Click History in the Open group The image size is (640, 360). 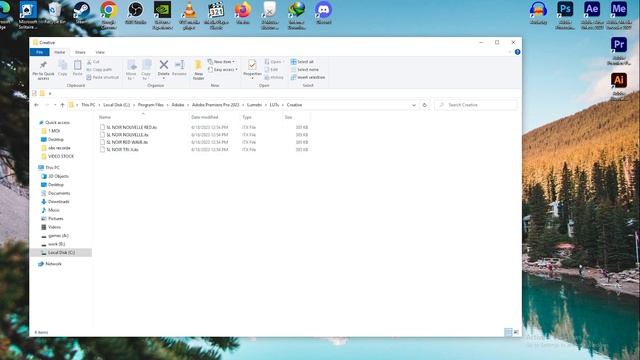tap(274, 77)
